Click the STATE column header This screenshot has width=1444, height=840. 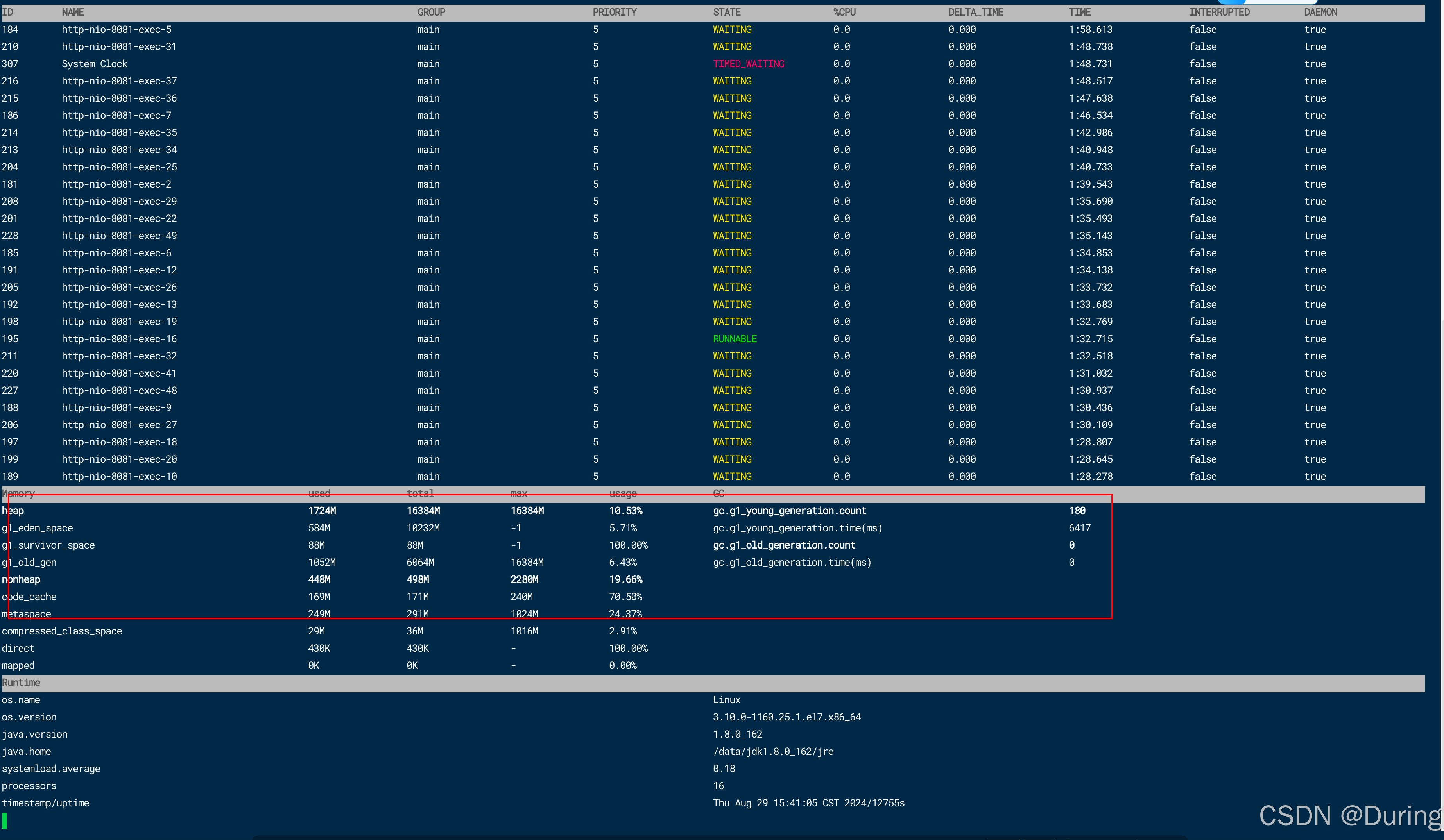coord(727,12)
